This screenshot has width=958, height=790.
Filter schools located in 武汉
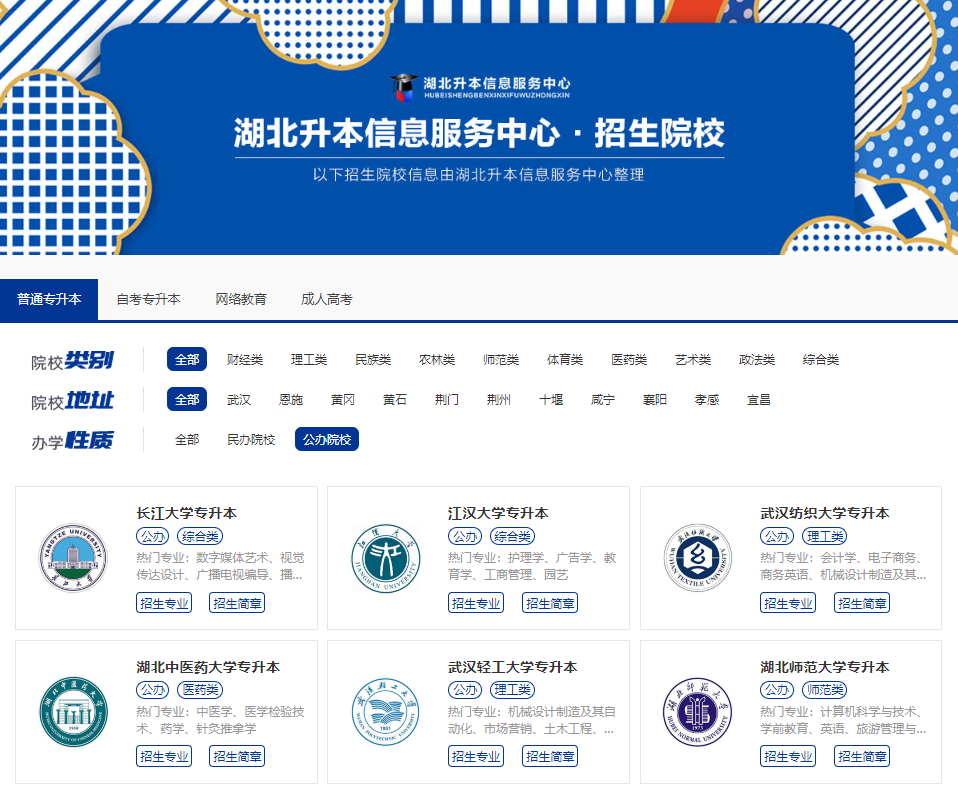(239, 400)
